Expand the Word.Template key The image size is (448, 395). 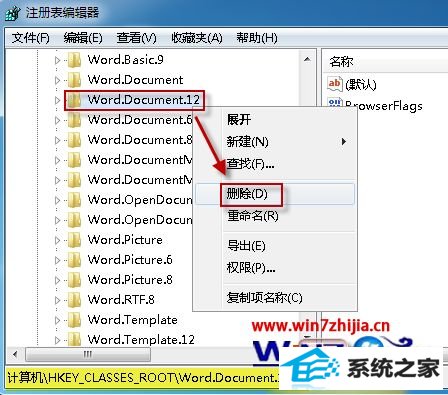tap(57, 320)
